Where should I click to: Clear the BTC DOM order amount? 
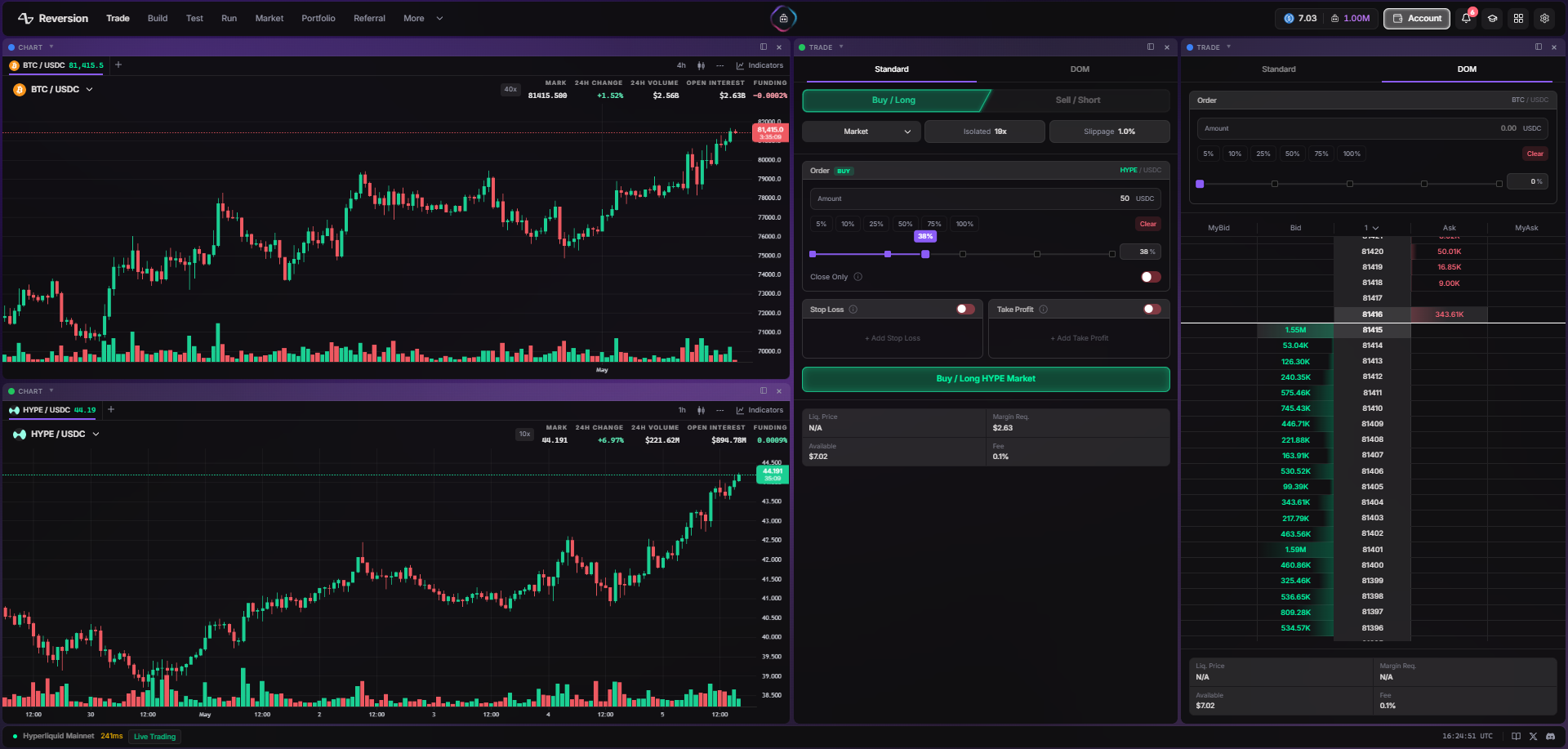(1535, 154)
